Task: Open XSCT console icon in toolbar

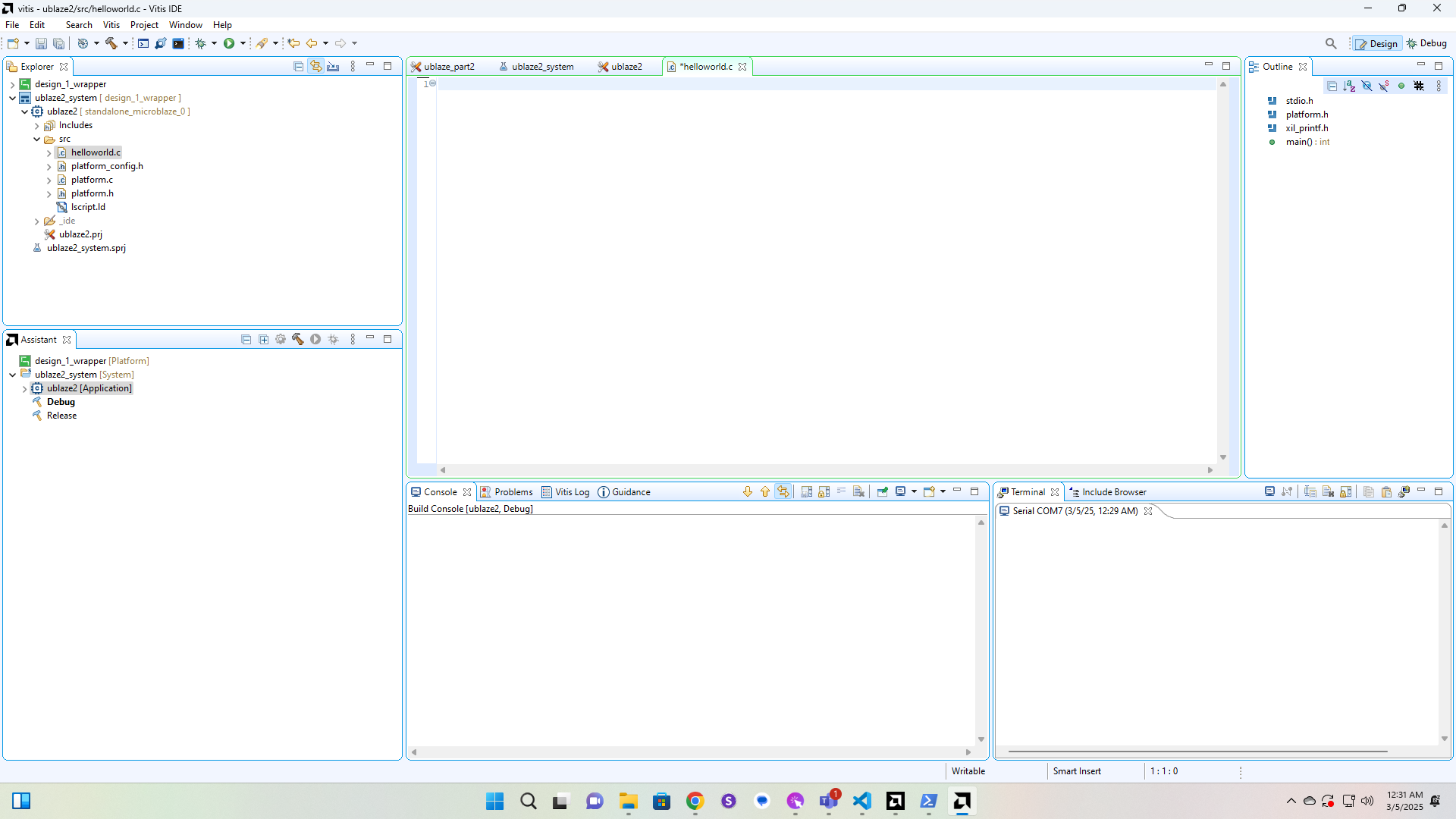Action: (143, 43)
